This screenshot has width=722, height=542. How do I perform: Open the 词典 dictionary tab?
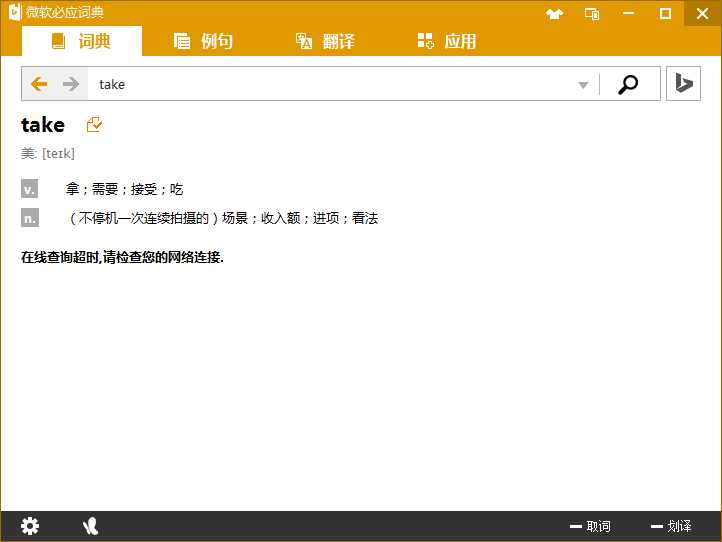point(82,41)
